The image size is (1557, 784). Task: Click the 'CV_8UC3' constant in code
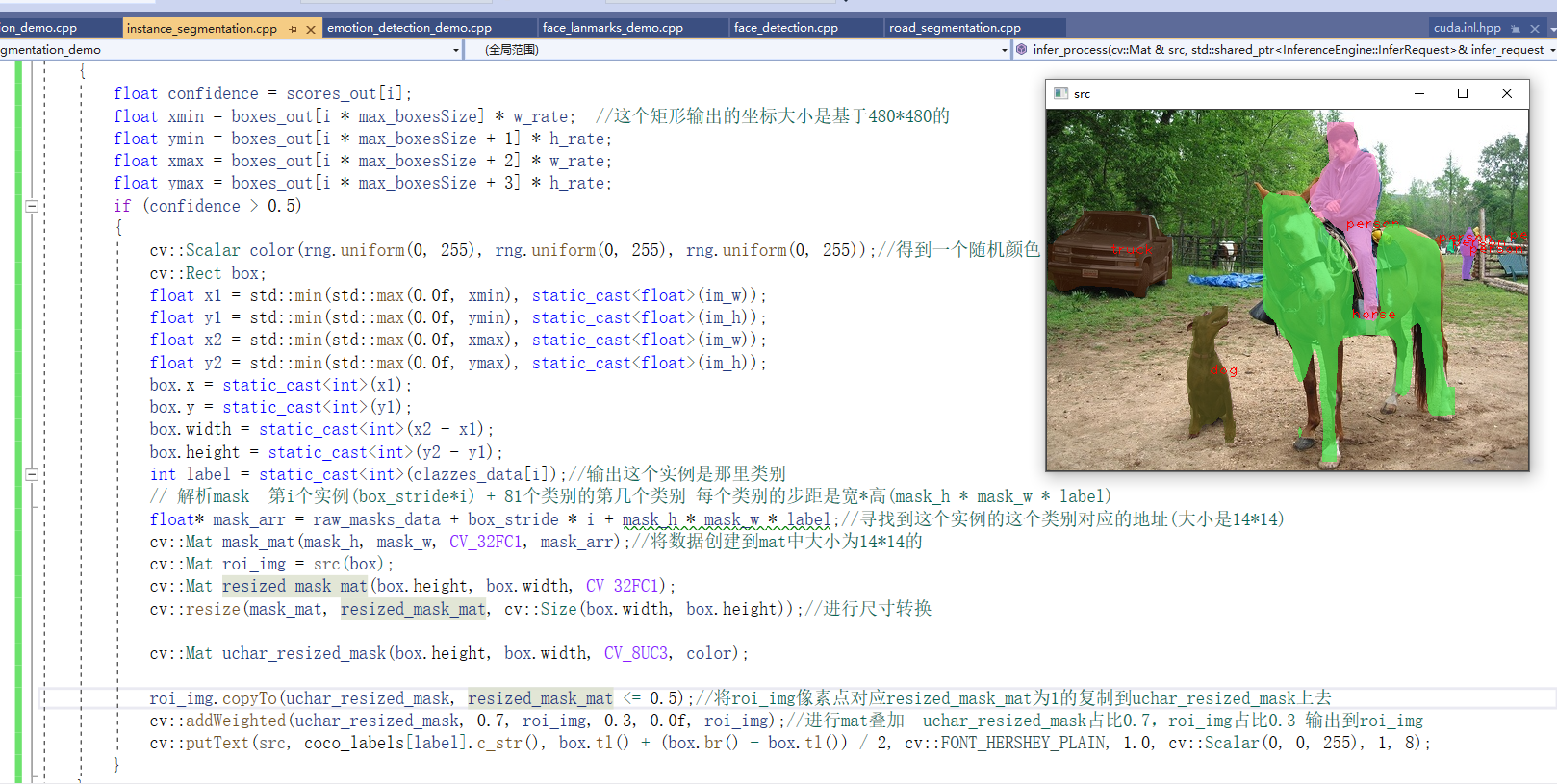(636, 653)
